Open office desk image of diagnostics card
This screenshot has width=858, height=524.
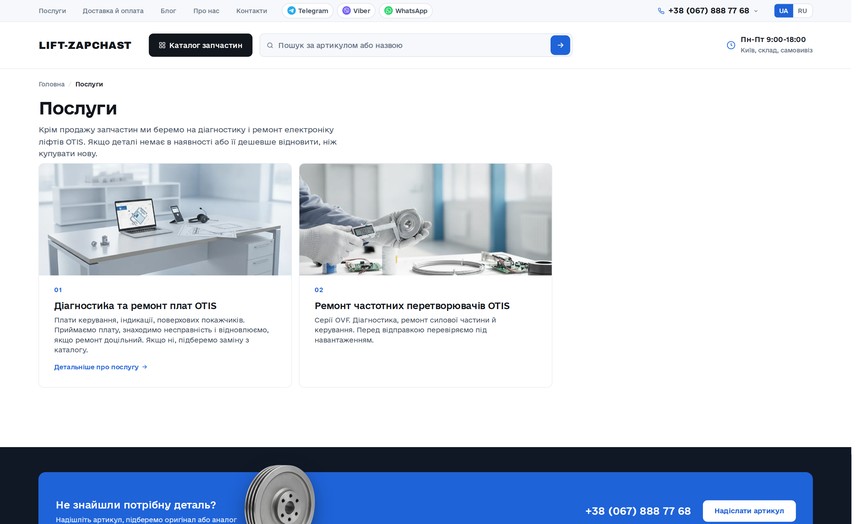pos(165,219)
